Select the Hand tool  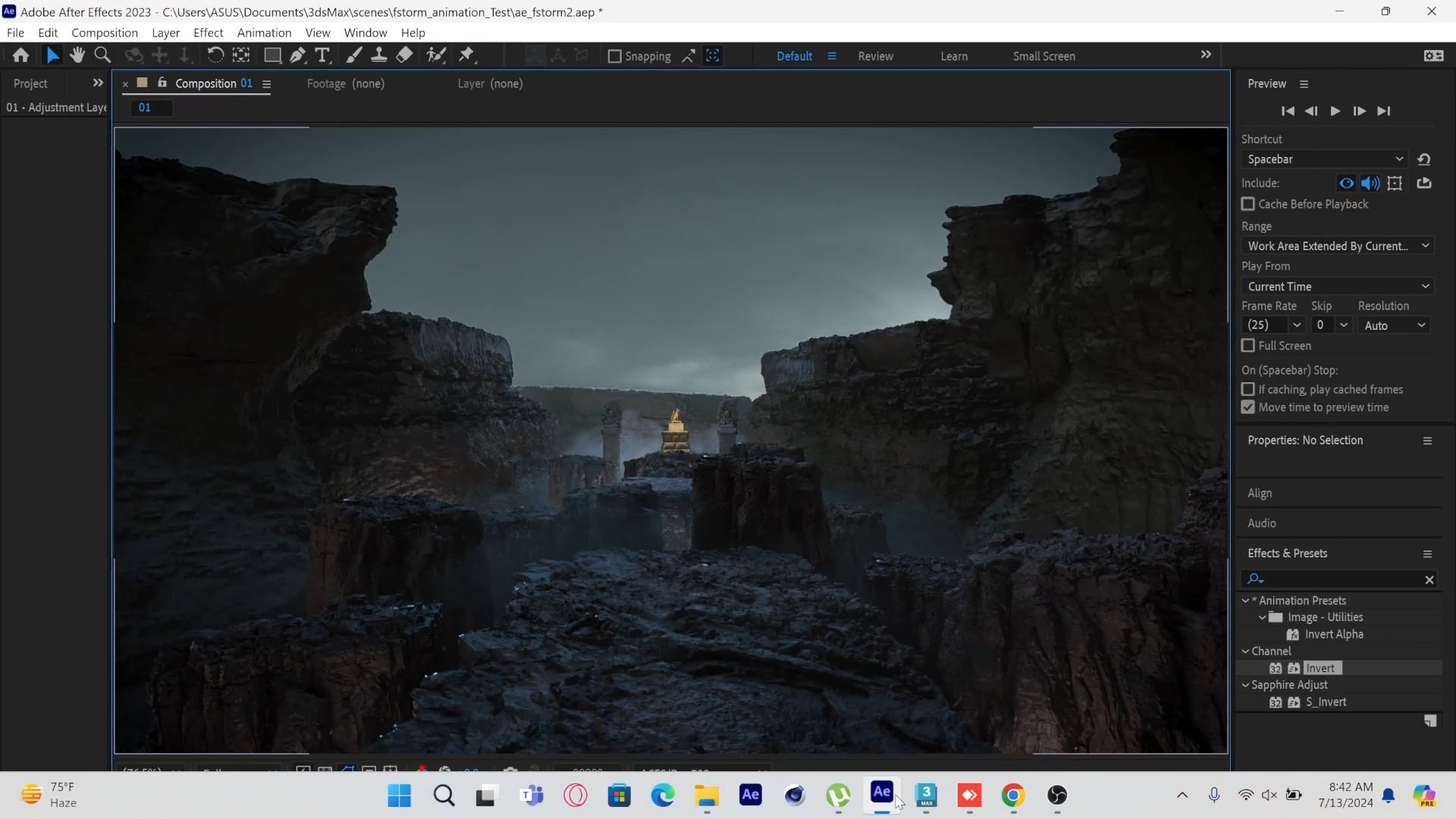point(77,55)
